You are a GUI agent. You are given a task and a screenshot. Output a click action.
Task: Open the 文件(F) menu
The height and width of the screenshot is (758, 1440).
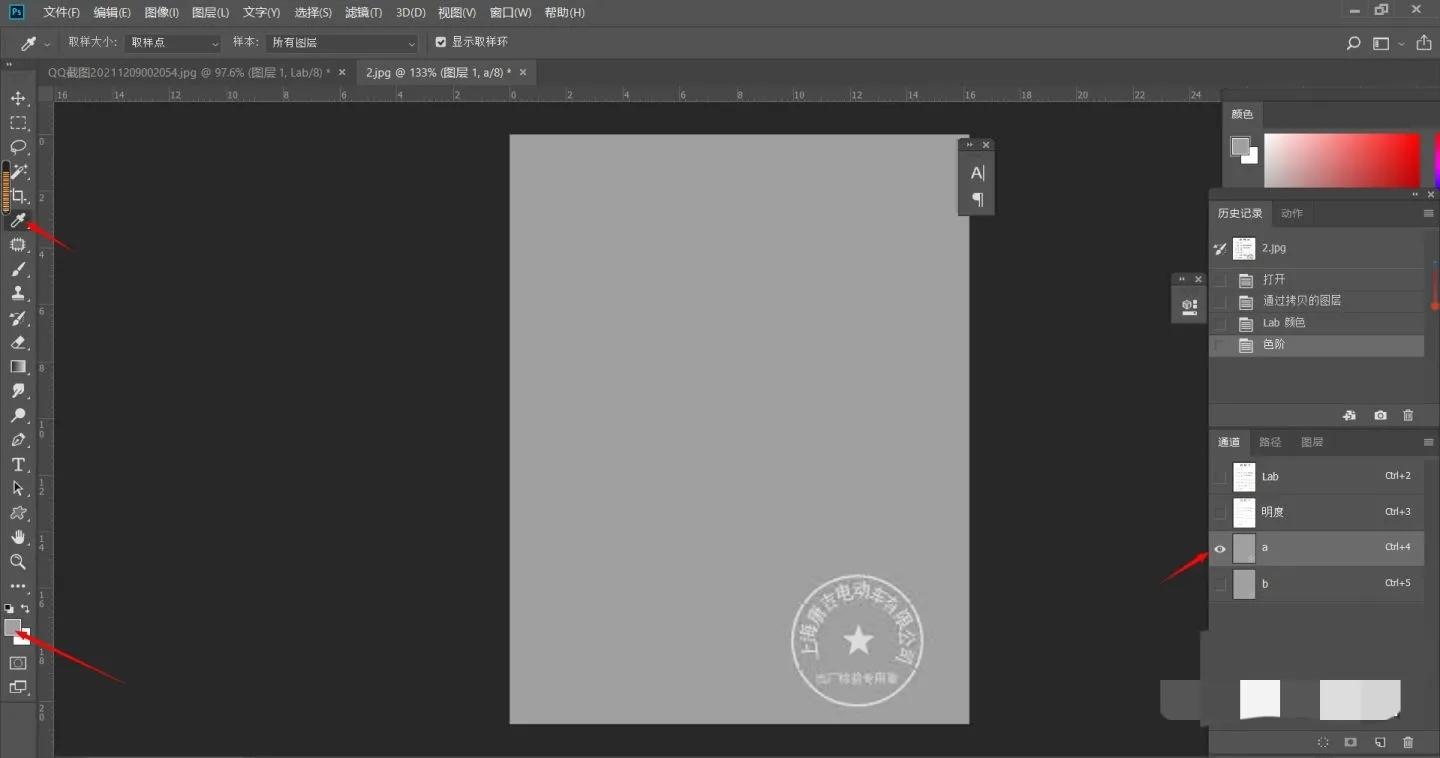62,13
